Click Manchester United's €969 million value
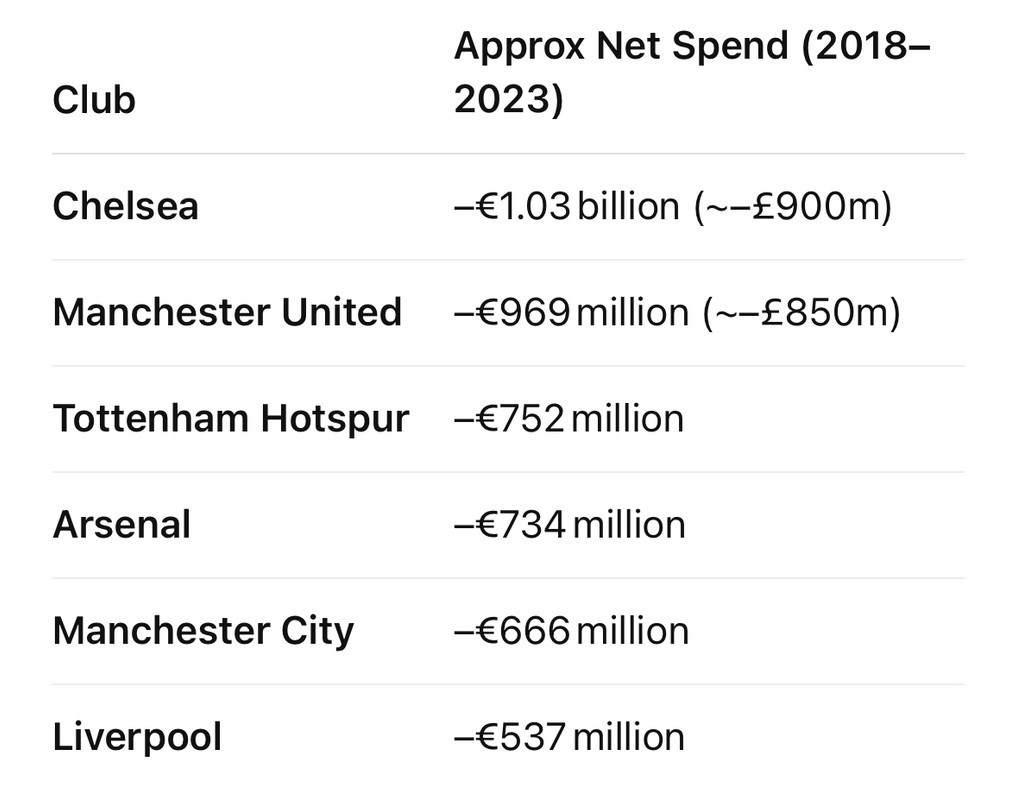Viewport: 1017px width, 800px height. tap(571, 312)
